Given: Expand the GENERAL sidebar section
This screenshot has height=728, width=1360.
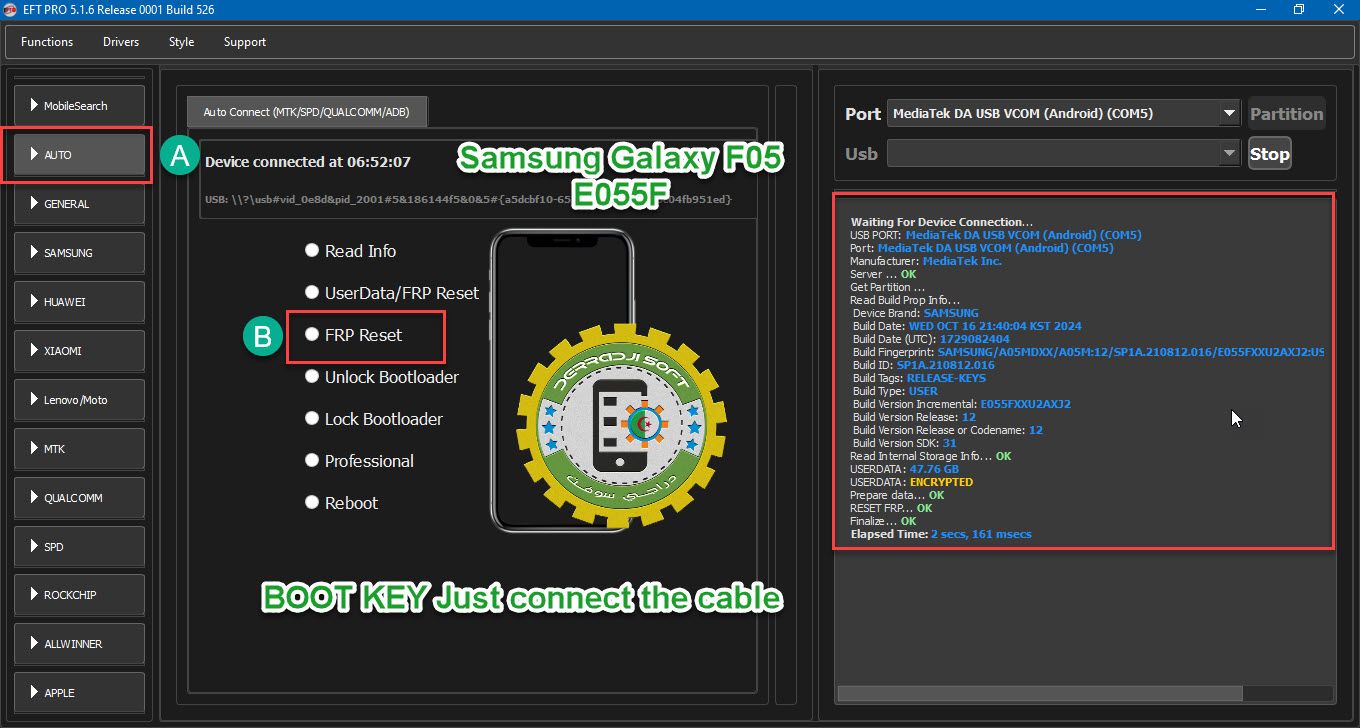Looking at the screenshot, I should click(x=80, y=204).
